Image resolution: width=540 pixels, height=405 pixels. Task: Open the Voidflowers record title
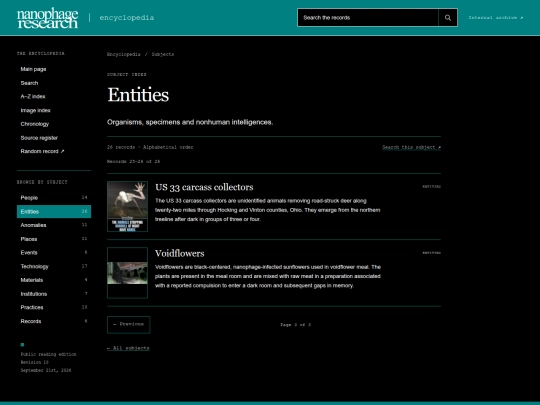(x=179, y=253)
